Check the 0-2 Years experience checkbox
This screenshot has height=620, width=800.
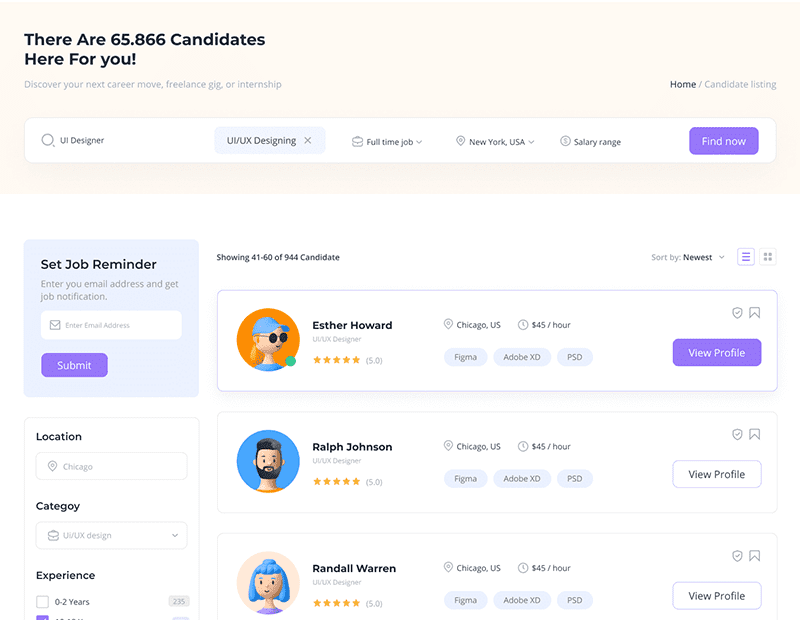tap(42, 602)
